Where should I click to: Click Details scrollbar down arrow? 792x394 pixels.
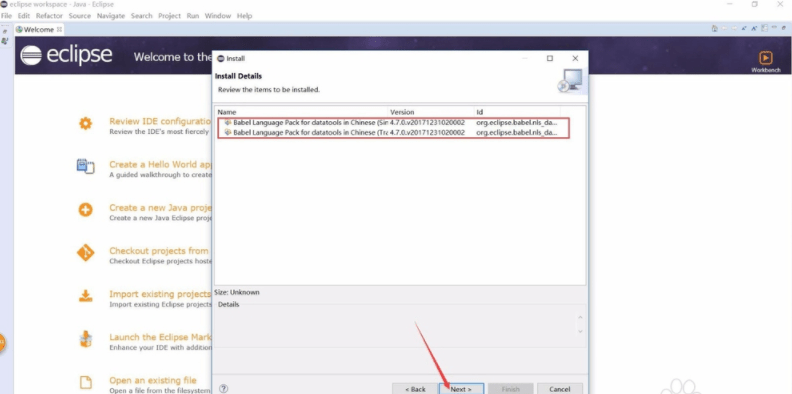(580, 331)
